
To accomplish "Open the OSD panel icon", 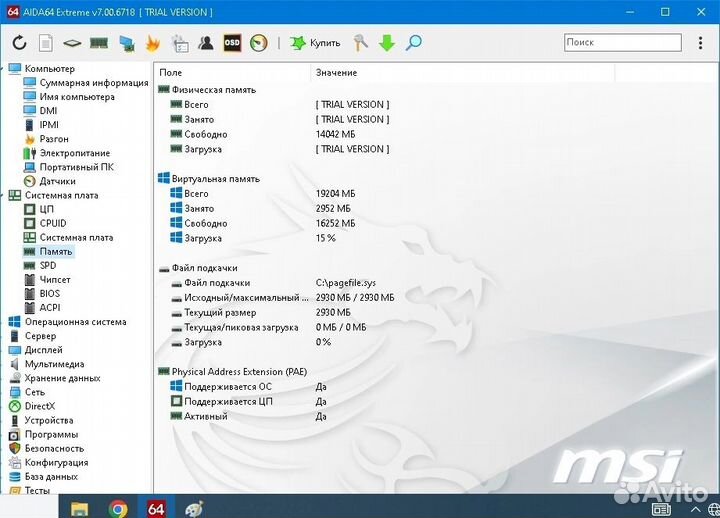I will click(232, 43).
